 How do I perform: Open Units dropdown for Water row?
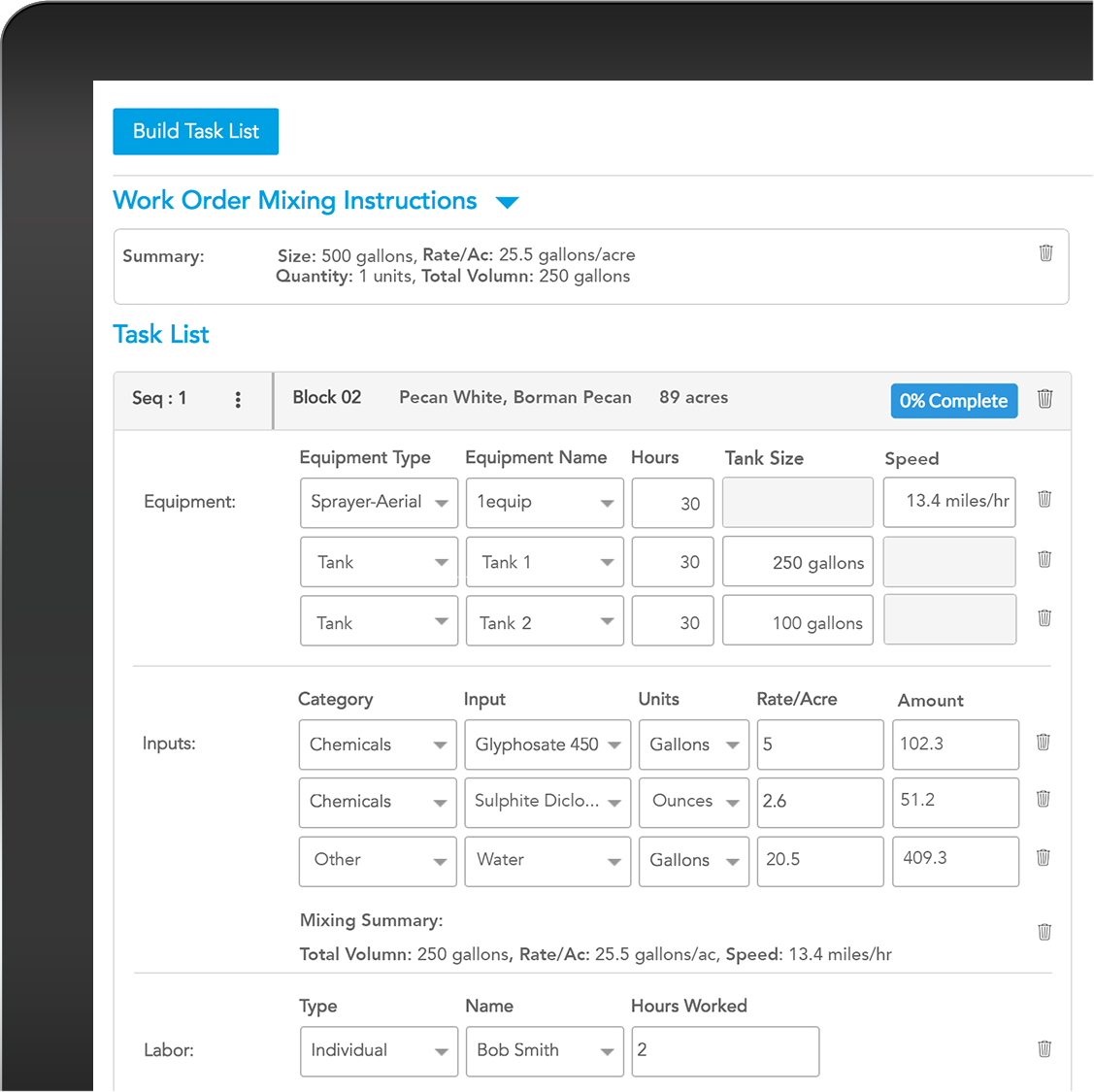coord(693,861)
